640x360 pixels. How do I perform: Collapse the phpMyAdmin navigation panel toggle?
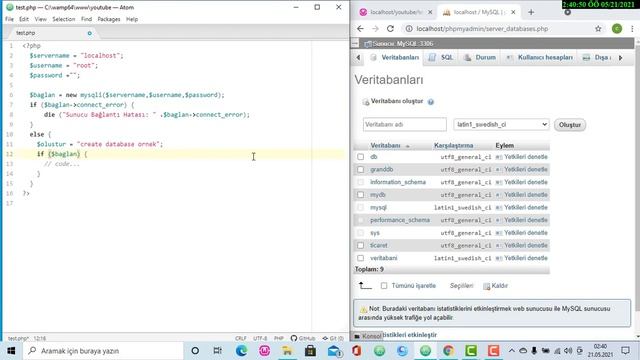coord(355,43)
